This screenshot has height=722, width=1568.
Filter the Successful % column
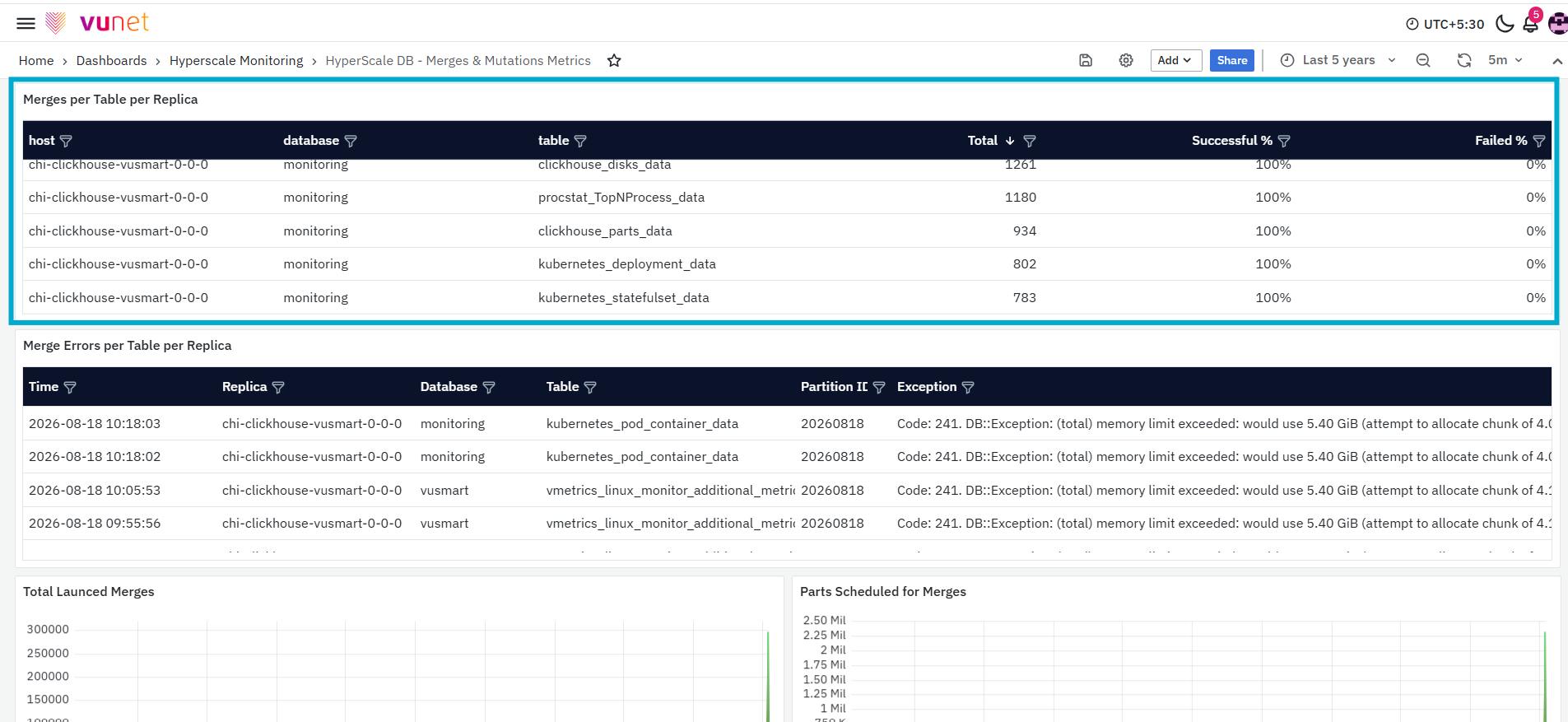1284,141
